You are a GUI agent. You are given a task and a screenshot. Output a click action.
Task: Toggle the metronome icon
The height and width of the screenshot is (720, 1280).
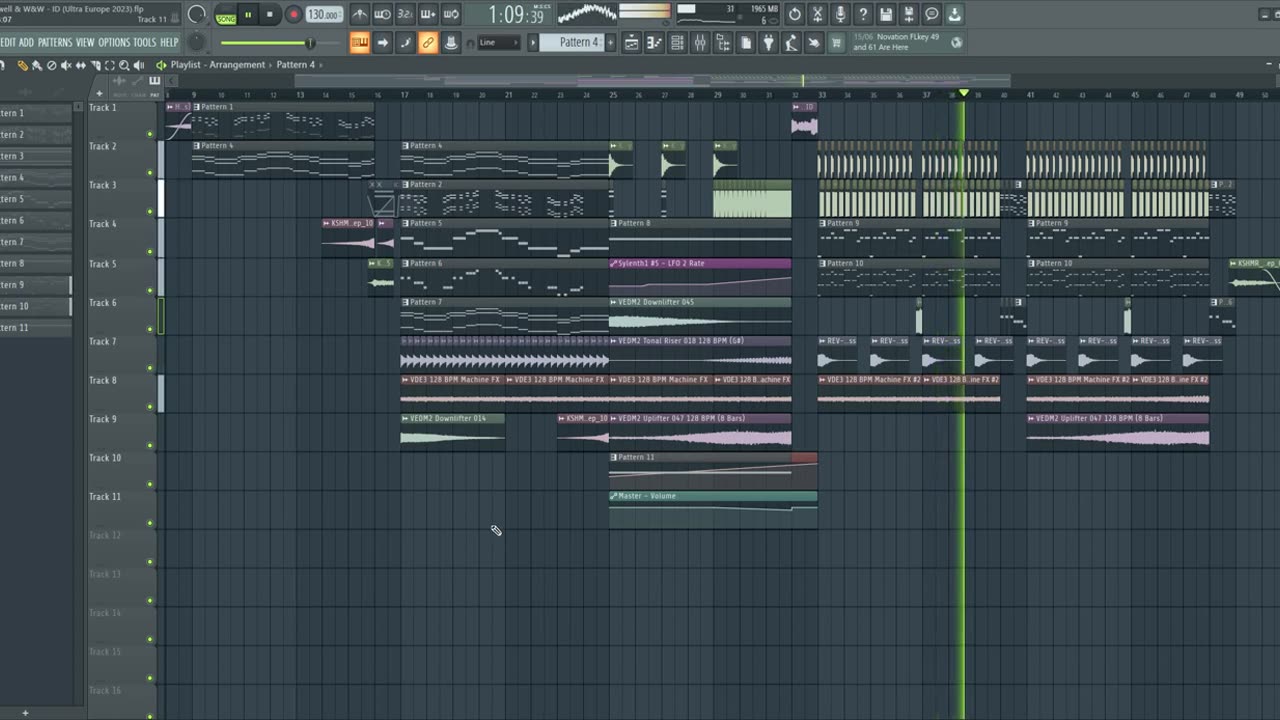point(360,14)
